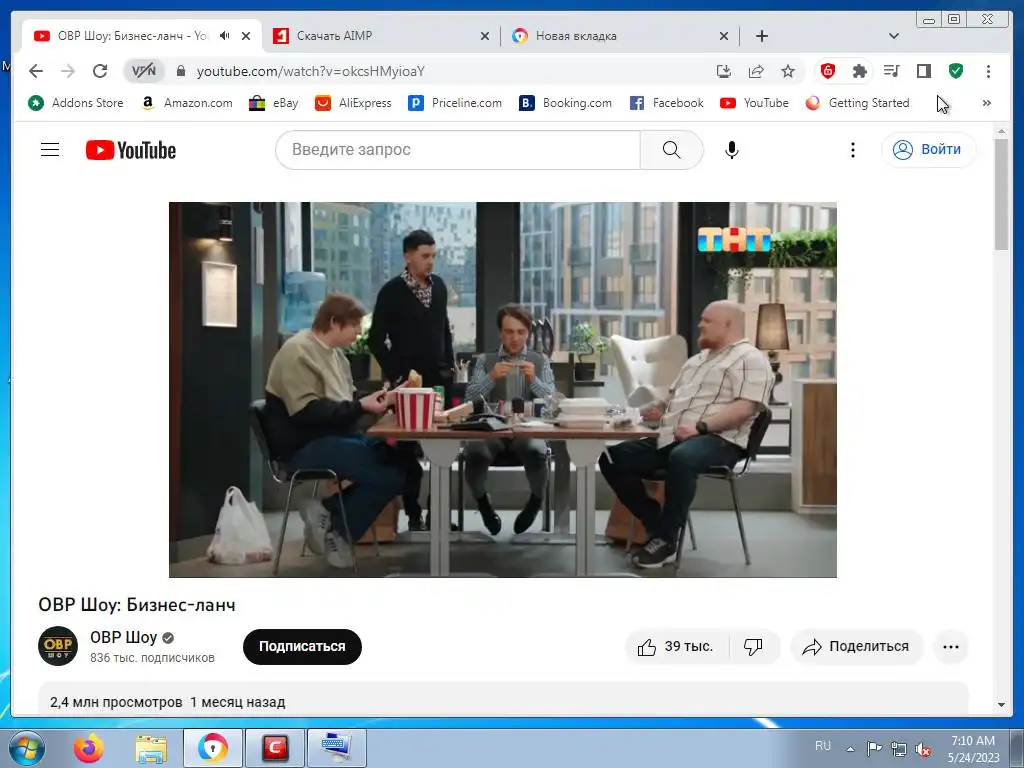Image resolution: width=1024 pixels, height=768 pixels.
Task: Open the Extensions puzzle icon
Action: (x=859, y=71)
